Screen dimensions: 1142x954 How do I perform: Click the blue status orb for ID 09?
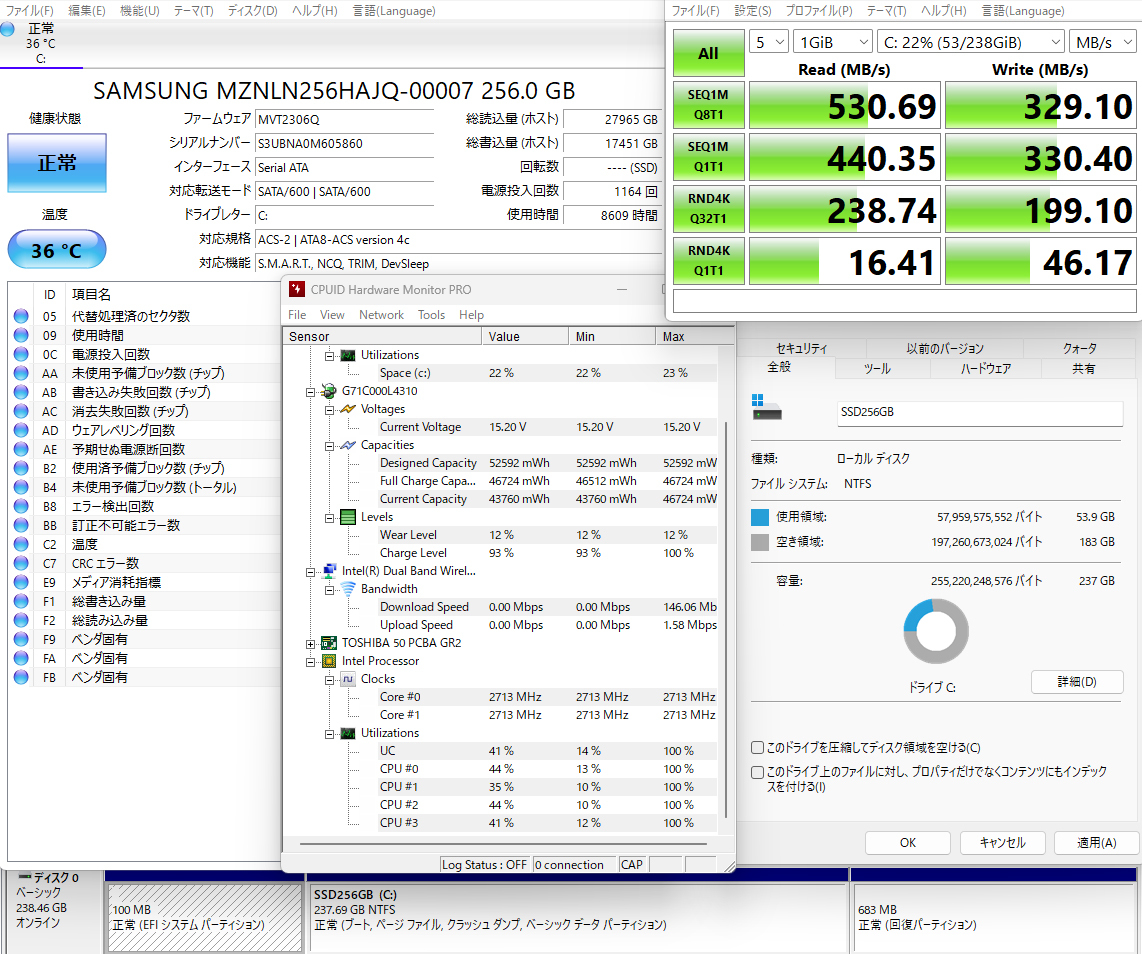click(x=21, y=335)
